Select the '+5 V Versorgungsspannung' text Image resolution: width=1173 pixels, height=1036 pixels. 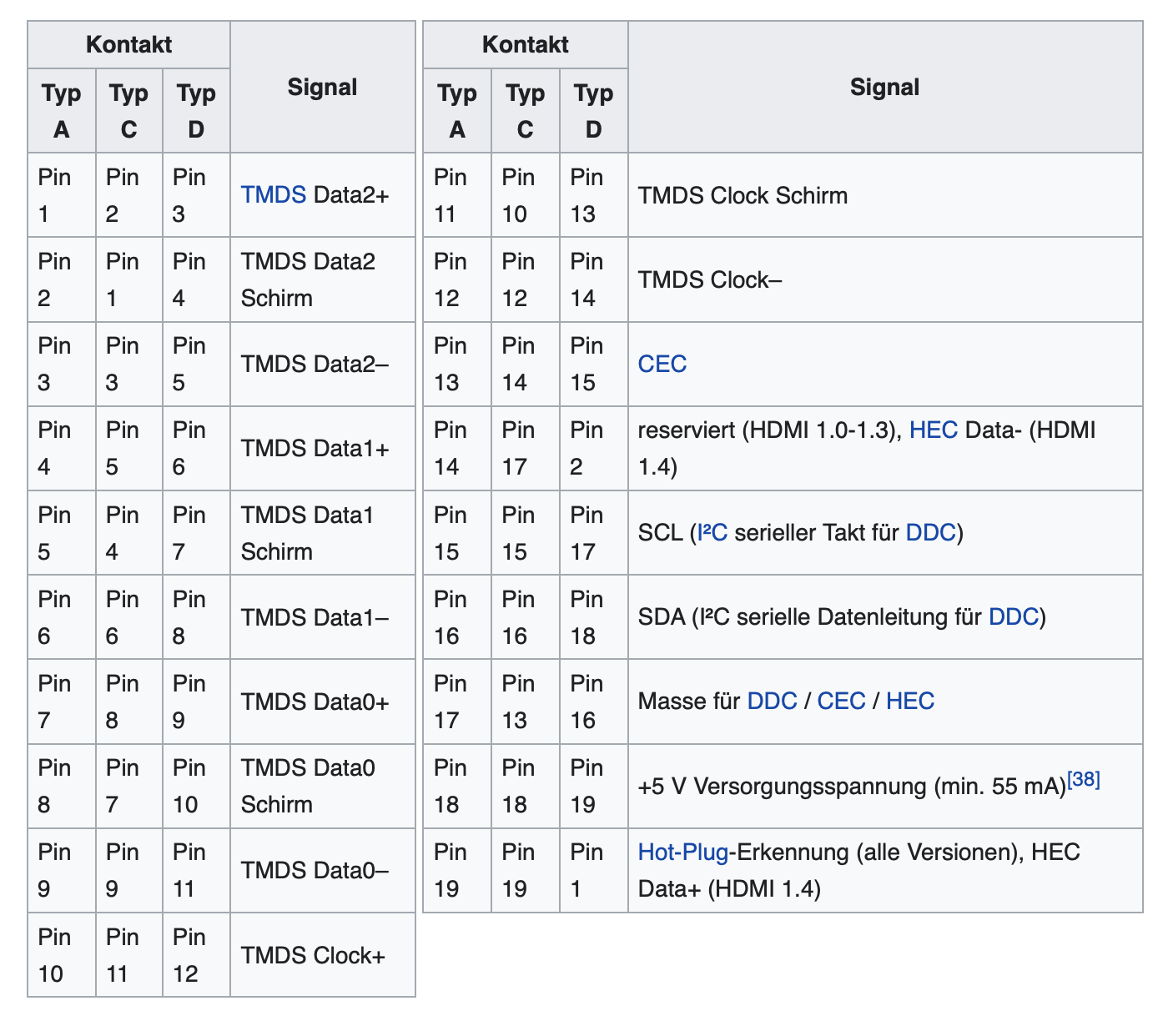(782, 787)
